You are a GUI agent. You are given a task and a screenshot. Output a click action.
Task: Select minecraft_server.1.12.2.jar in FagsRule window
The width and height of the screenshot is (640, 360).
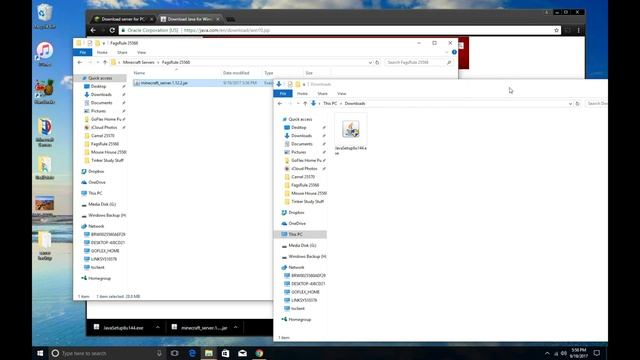[x=164, y=83]
